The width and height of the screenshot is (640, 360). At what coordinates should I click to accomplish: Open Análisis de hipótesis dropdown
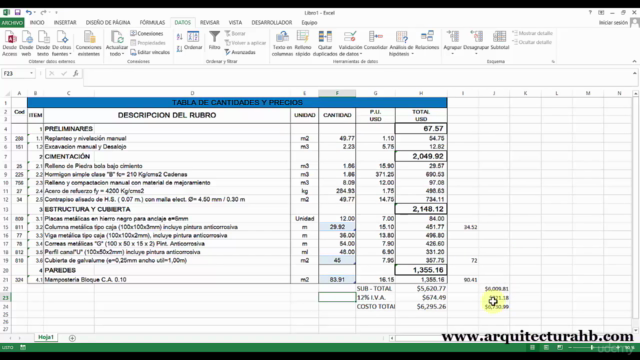pos(401,43)
